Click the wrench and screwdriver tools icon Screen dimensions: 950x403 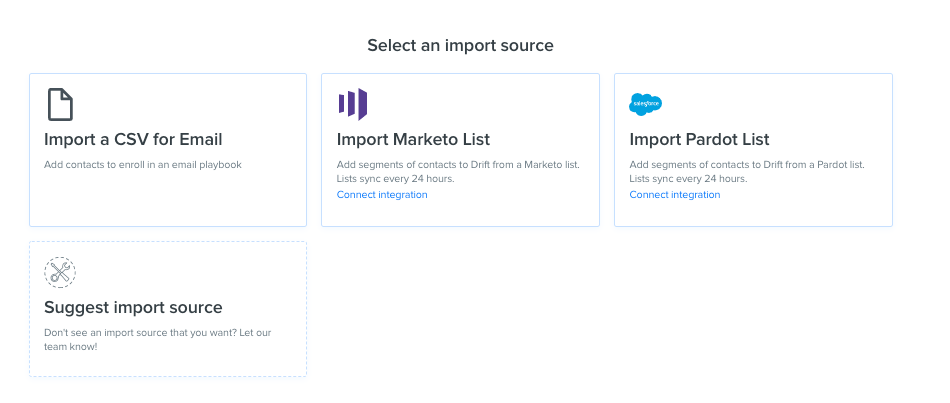tap(60, 272)
